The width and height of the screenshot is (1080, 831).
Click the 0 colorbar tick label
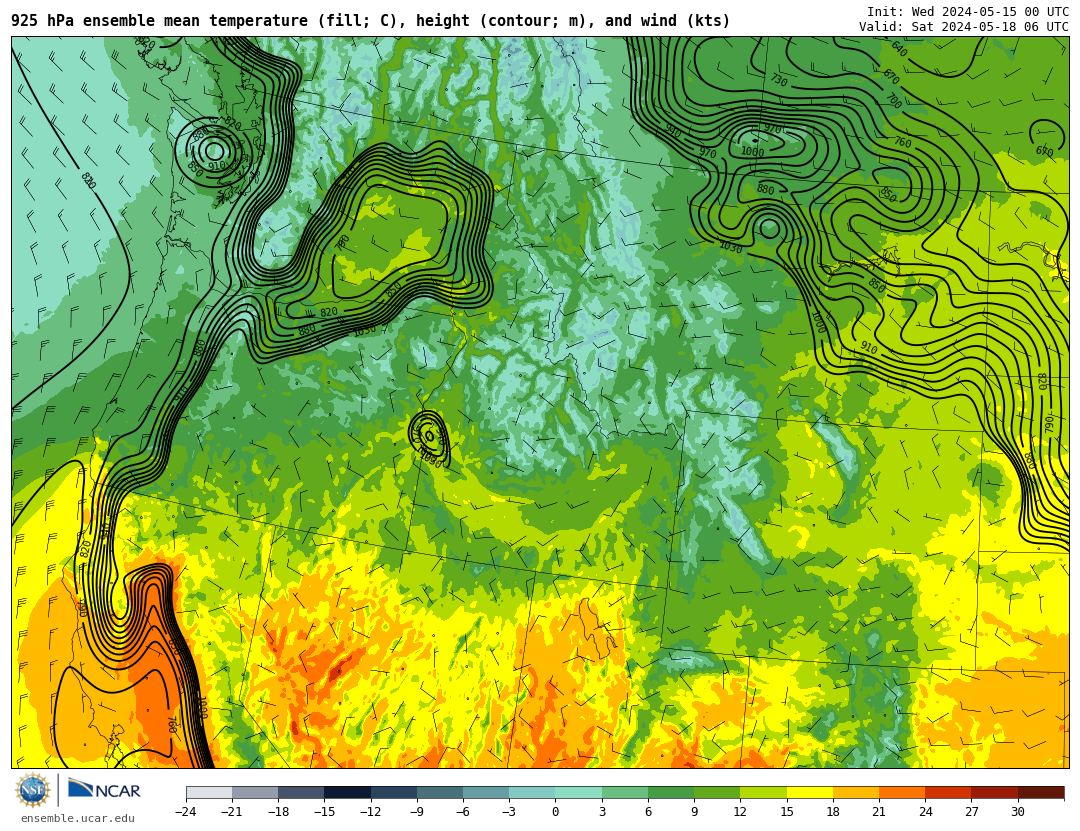(x=556, y=812)
